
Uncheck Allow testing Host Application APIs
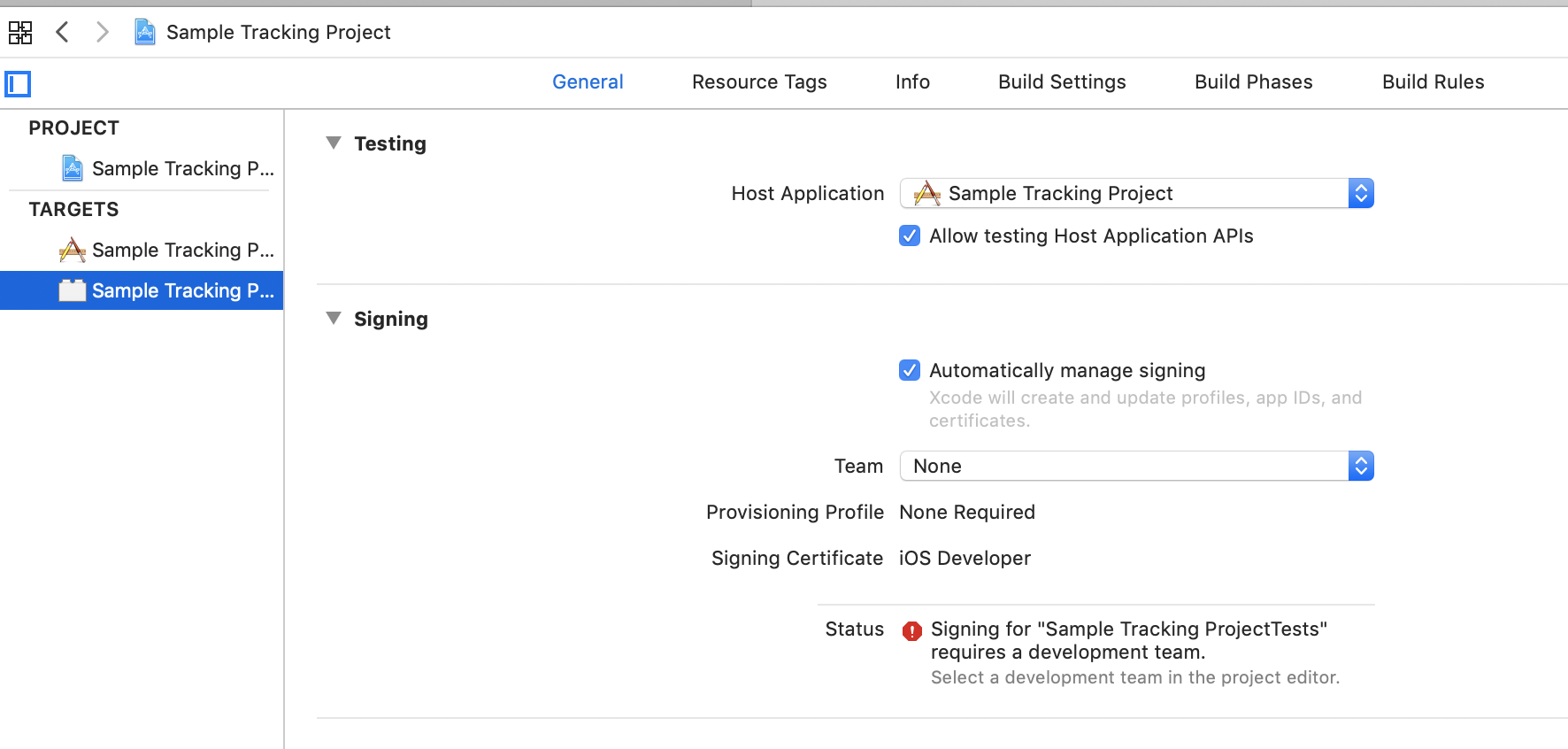coord(910,236)
